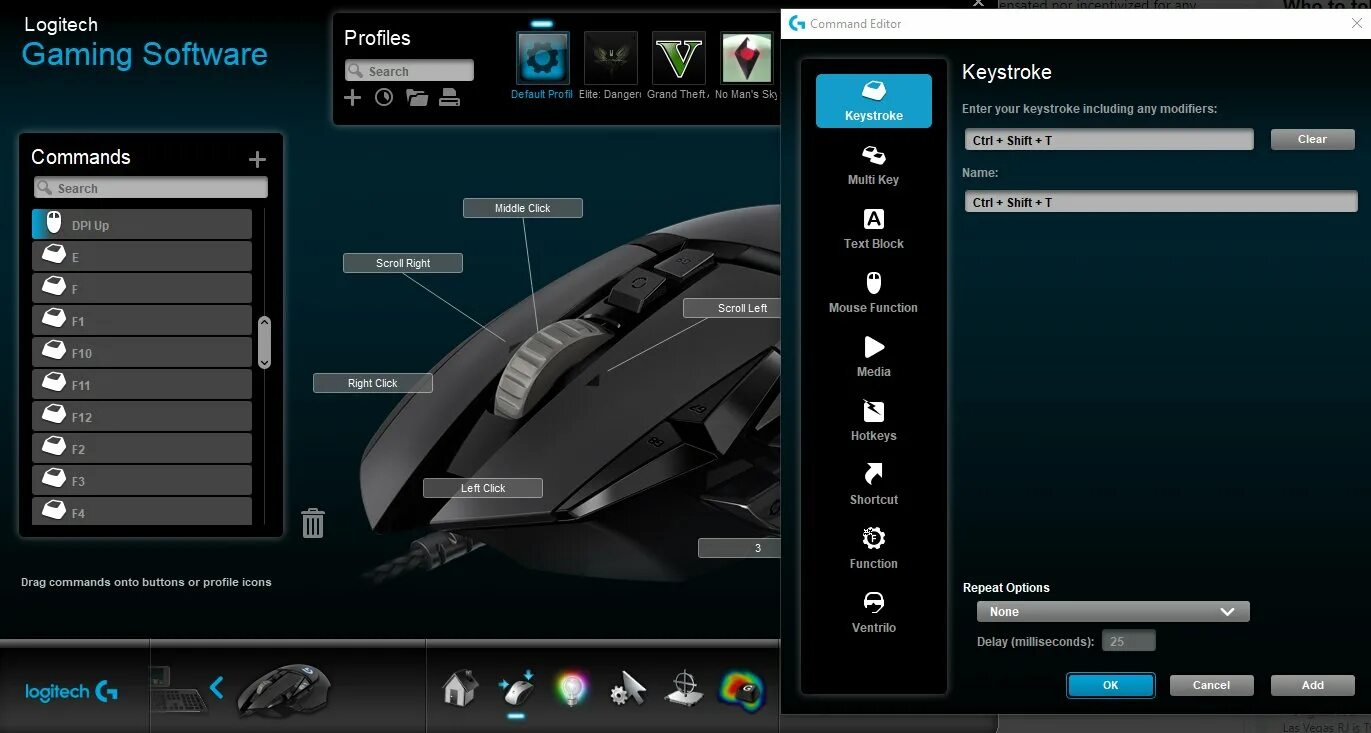Image resolution: width=1371 pixels, height=733 pixels.
Task: Click the Right Click button label
Action: [373, 383]
